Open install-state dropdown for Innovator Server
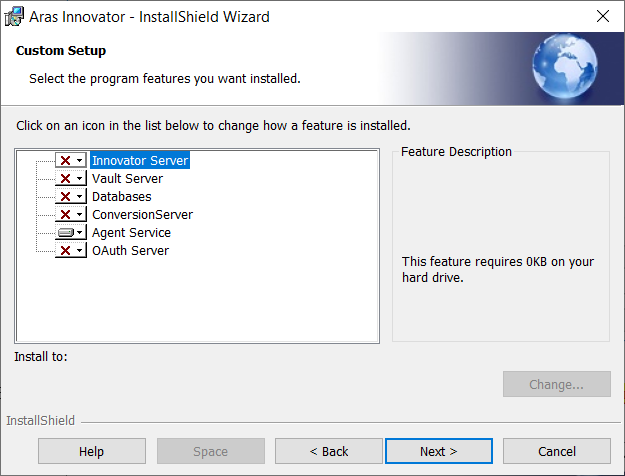 71,160
